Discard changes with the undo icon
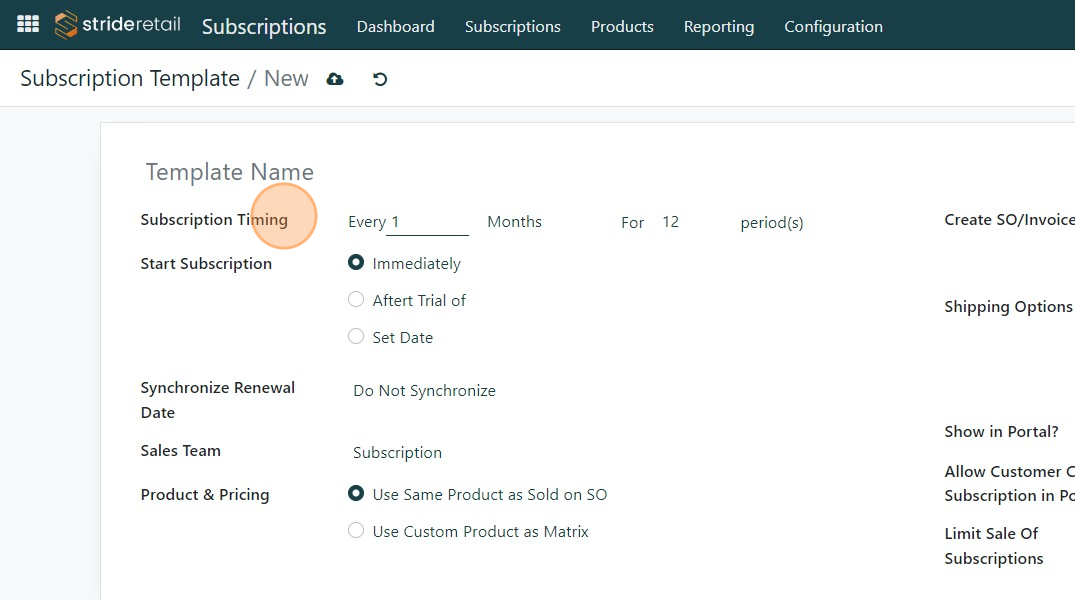This screenshot has width=1075, height=600. pyautogui.click(x=380, y=79)
